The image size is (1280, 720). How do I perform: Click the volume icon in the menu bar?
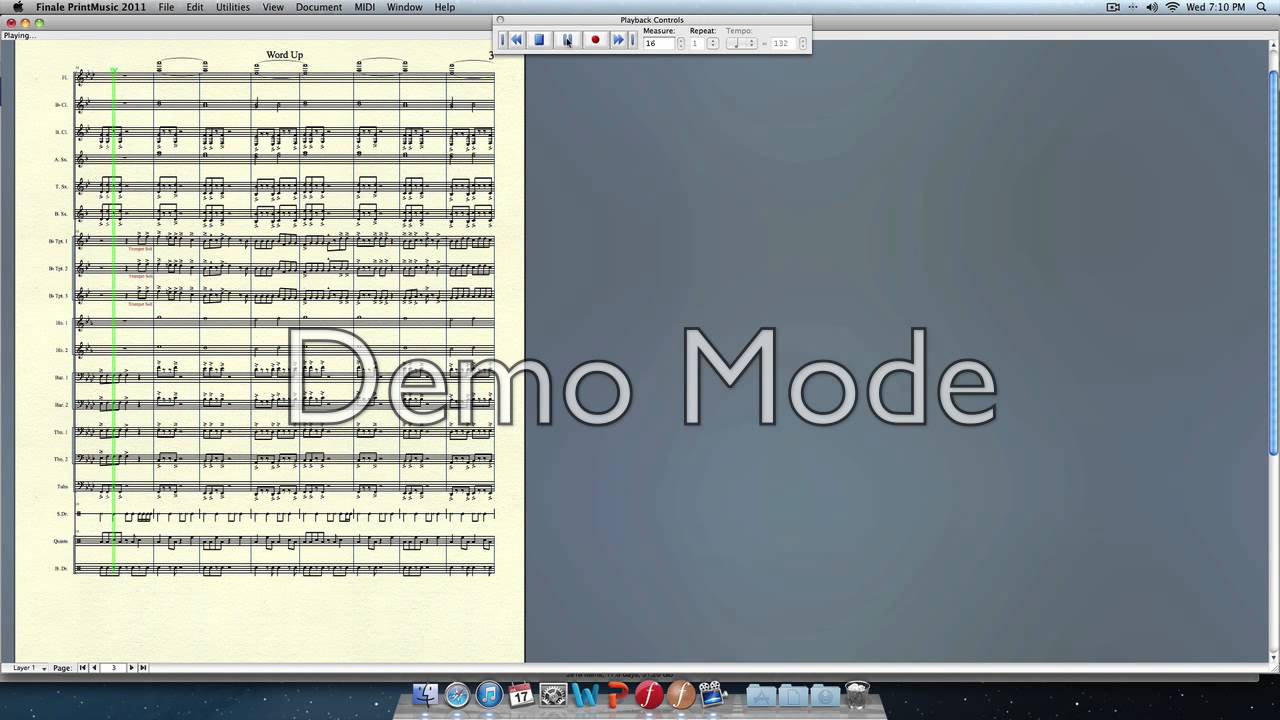pos(1152,7)
